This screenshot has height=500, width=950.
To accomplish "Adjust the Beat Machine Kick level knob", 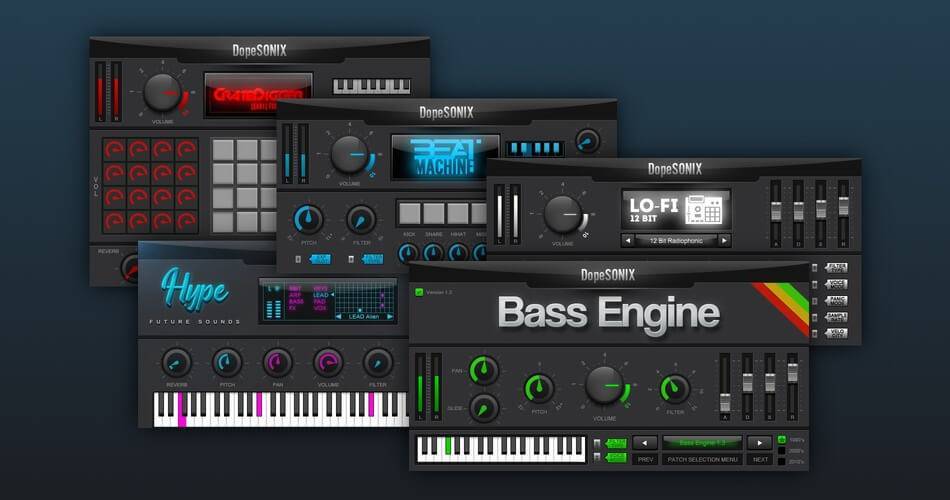I will coord(408,253).
